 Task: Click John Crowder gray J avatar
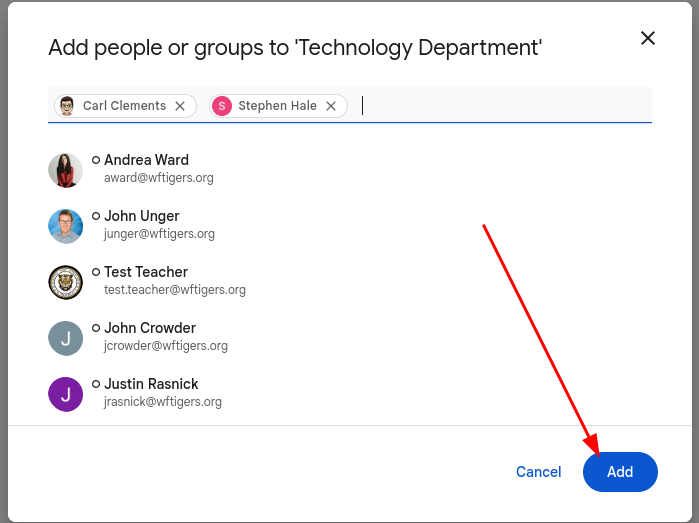(x=66, y=338)
